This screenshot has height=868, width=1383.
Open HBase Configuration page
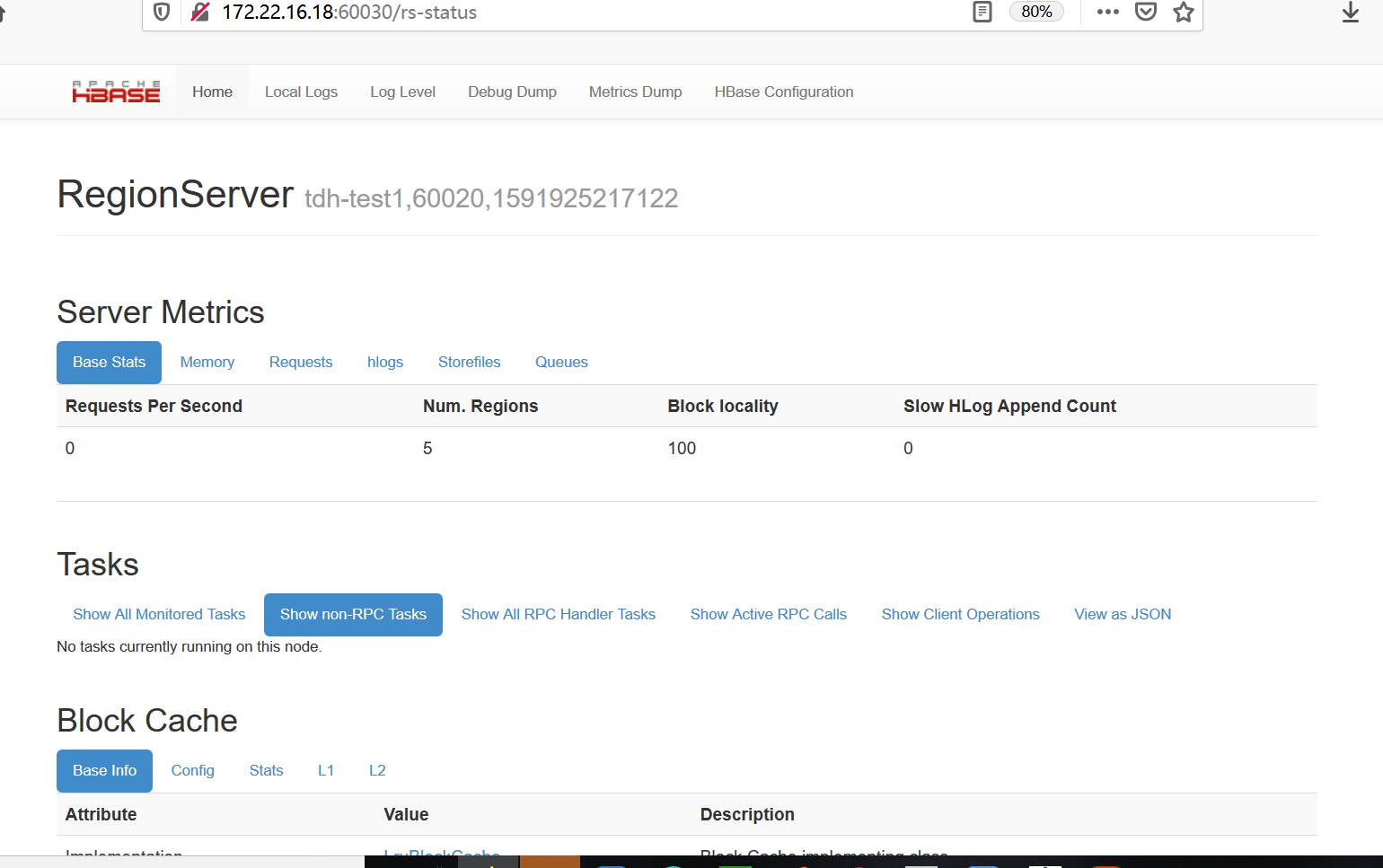click(x=783, y=92)
